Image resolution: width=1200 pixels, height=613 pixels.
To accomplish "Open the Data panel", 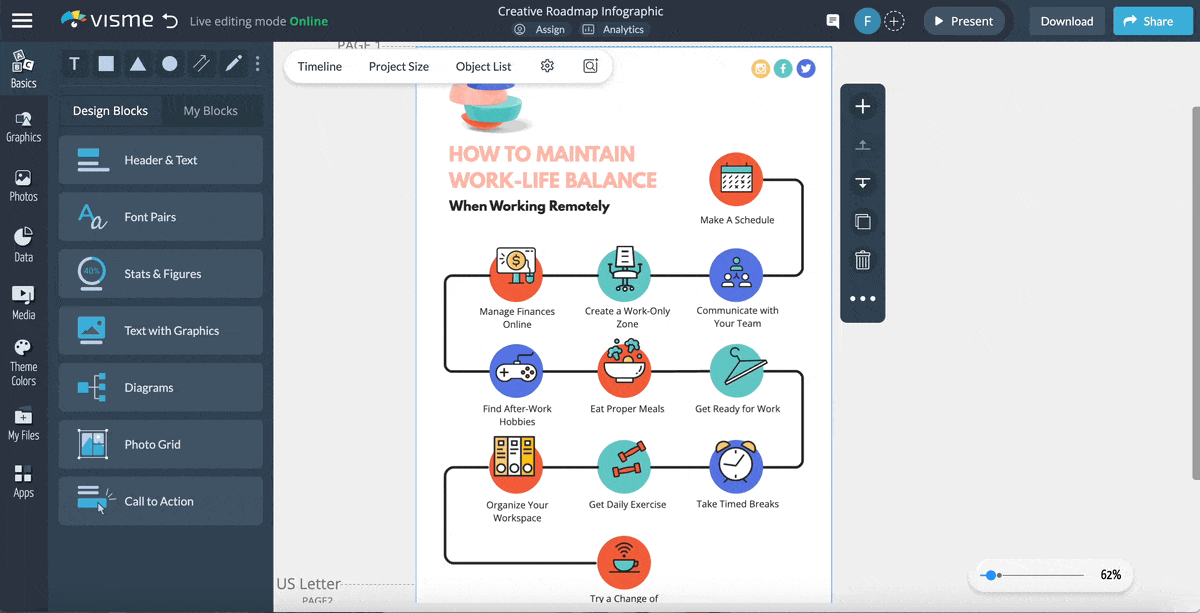I will pyautogui.click(x=23, y=240).
